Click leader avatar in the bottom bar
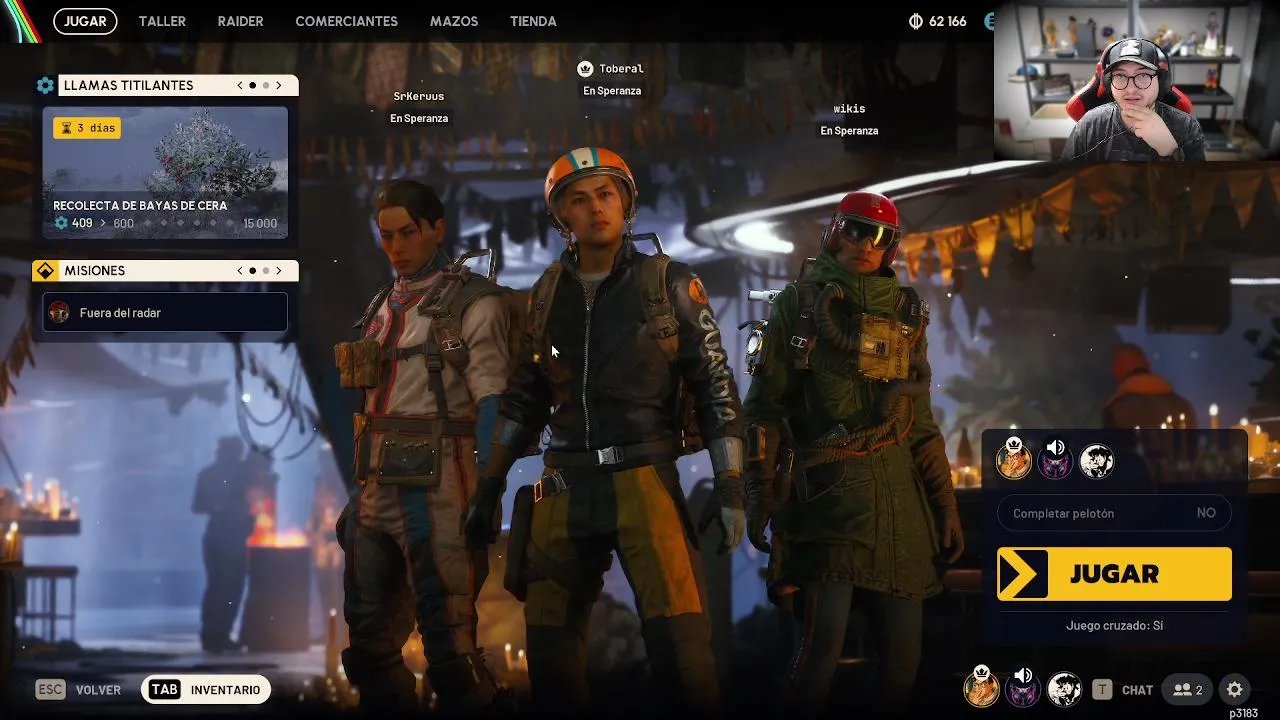1280x720 pixels. 982,688
